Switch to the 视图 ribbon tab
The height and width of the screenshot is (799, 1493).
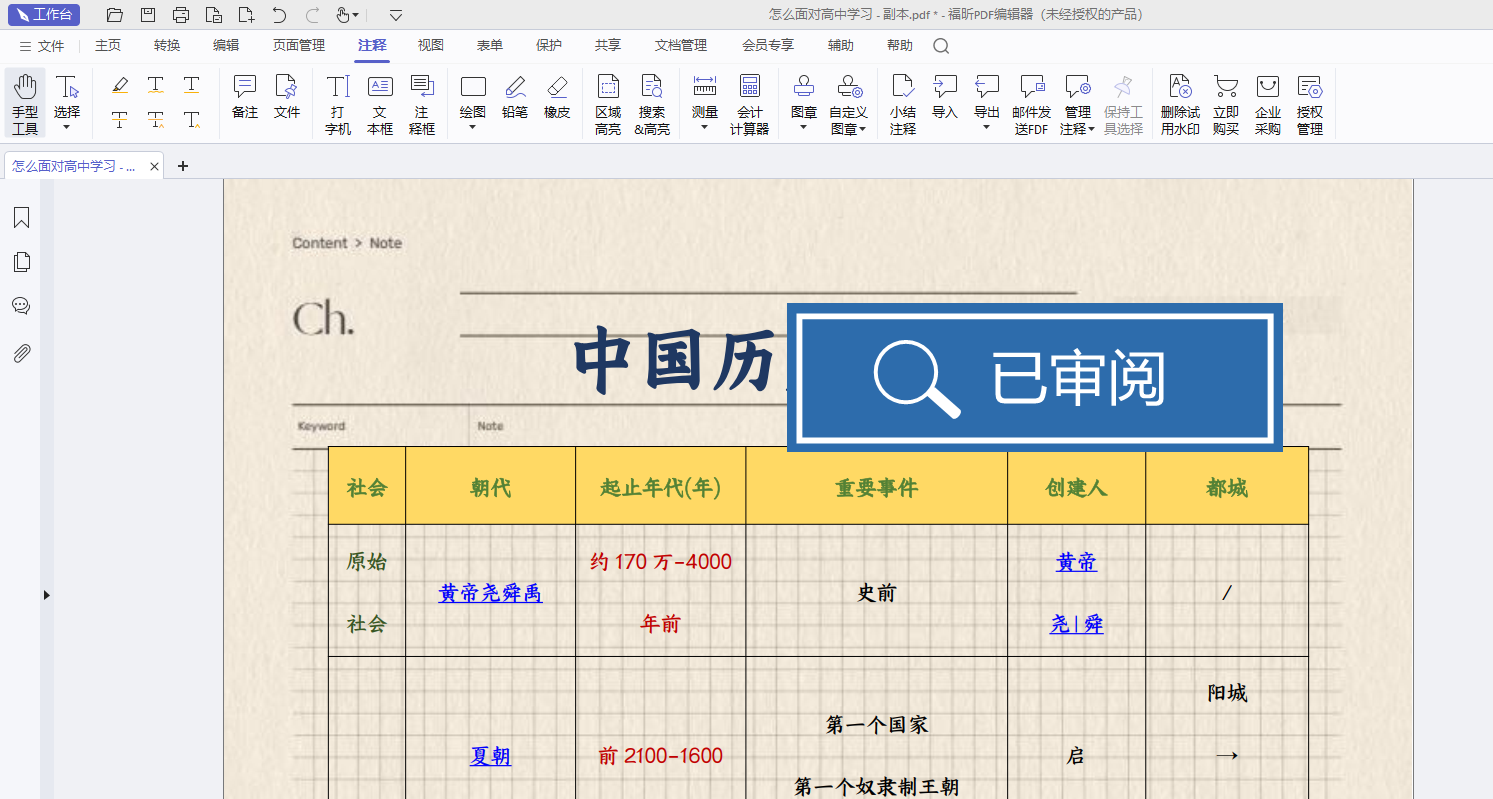[431, 45]
